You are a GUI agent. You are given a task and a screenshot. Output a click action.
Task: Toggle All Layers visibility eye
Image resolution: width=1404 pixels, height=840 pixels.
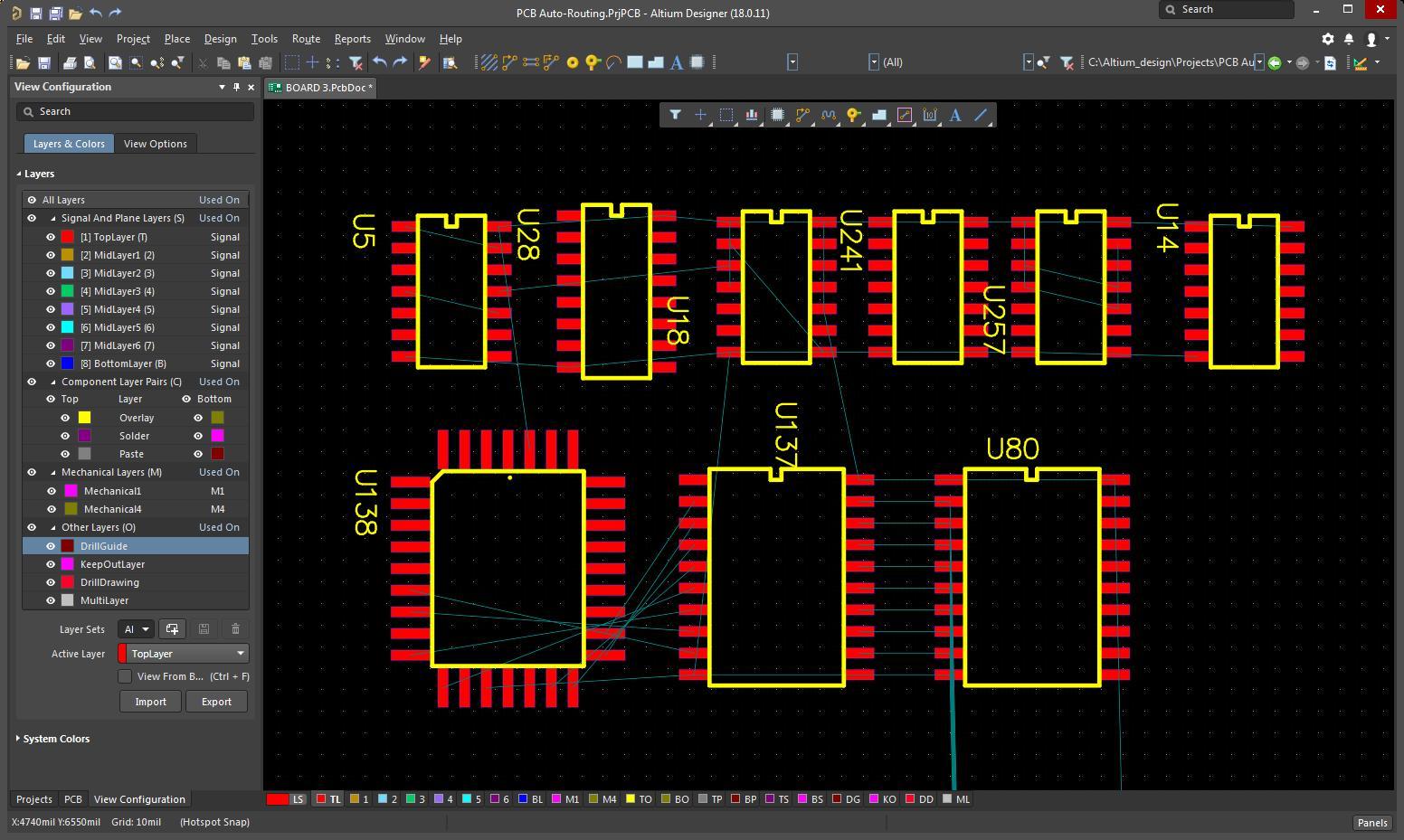(x=32, y=200)
